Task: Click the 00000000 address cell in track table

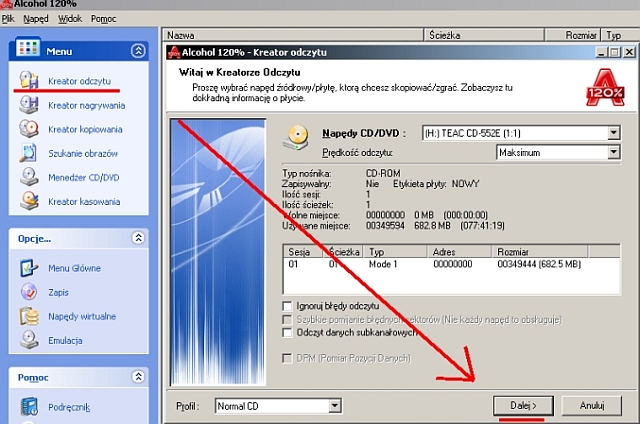Action: coord(453,264)
